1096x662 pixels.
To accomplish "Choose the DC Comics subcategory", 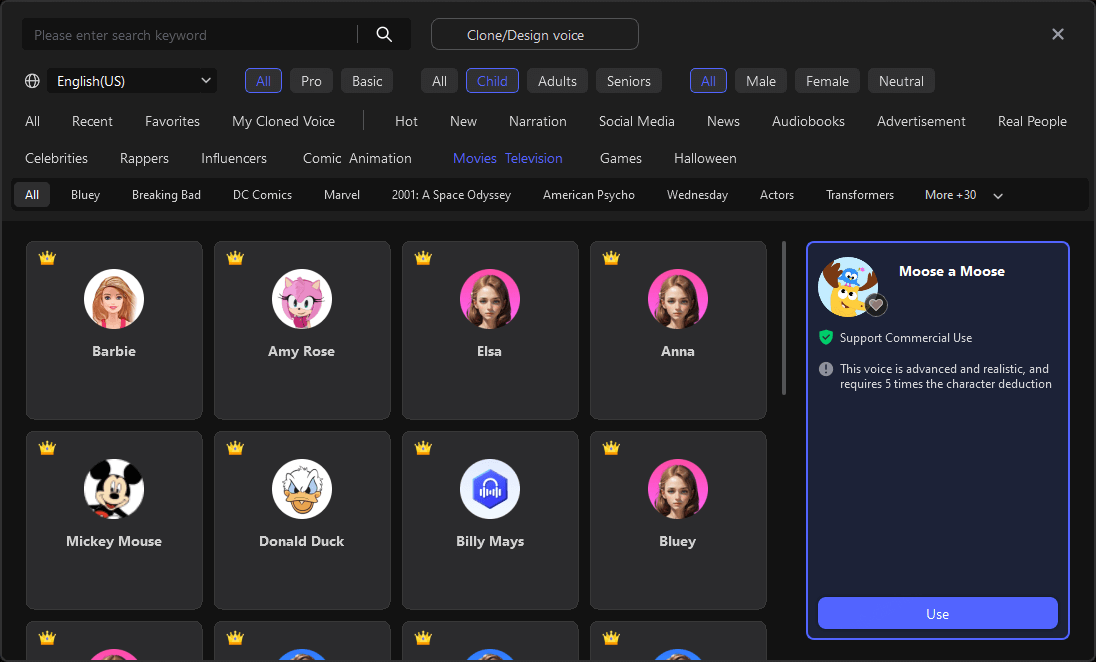I will (262, 195).
